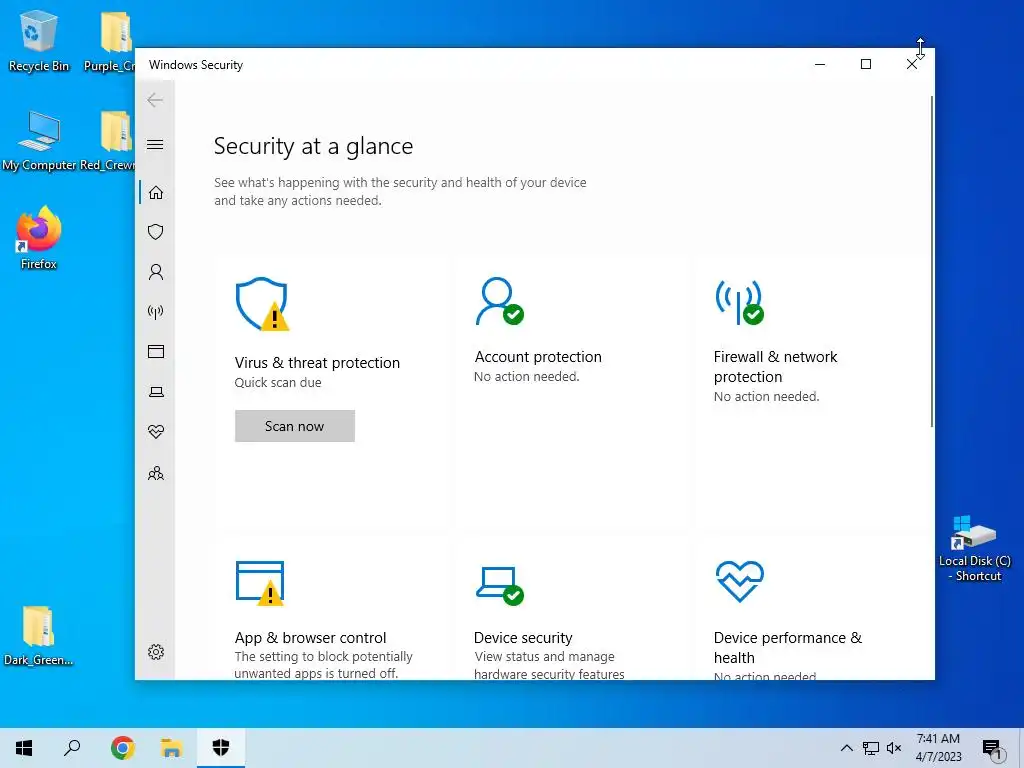Click the shield with warning icon tile
This screenshot has width=1024, height=768.
tap(262, 304)
